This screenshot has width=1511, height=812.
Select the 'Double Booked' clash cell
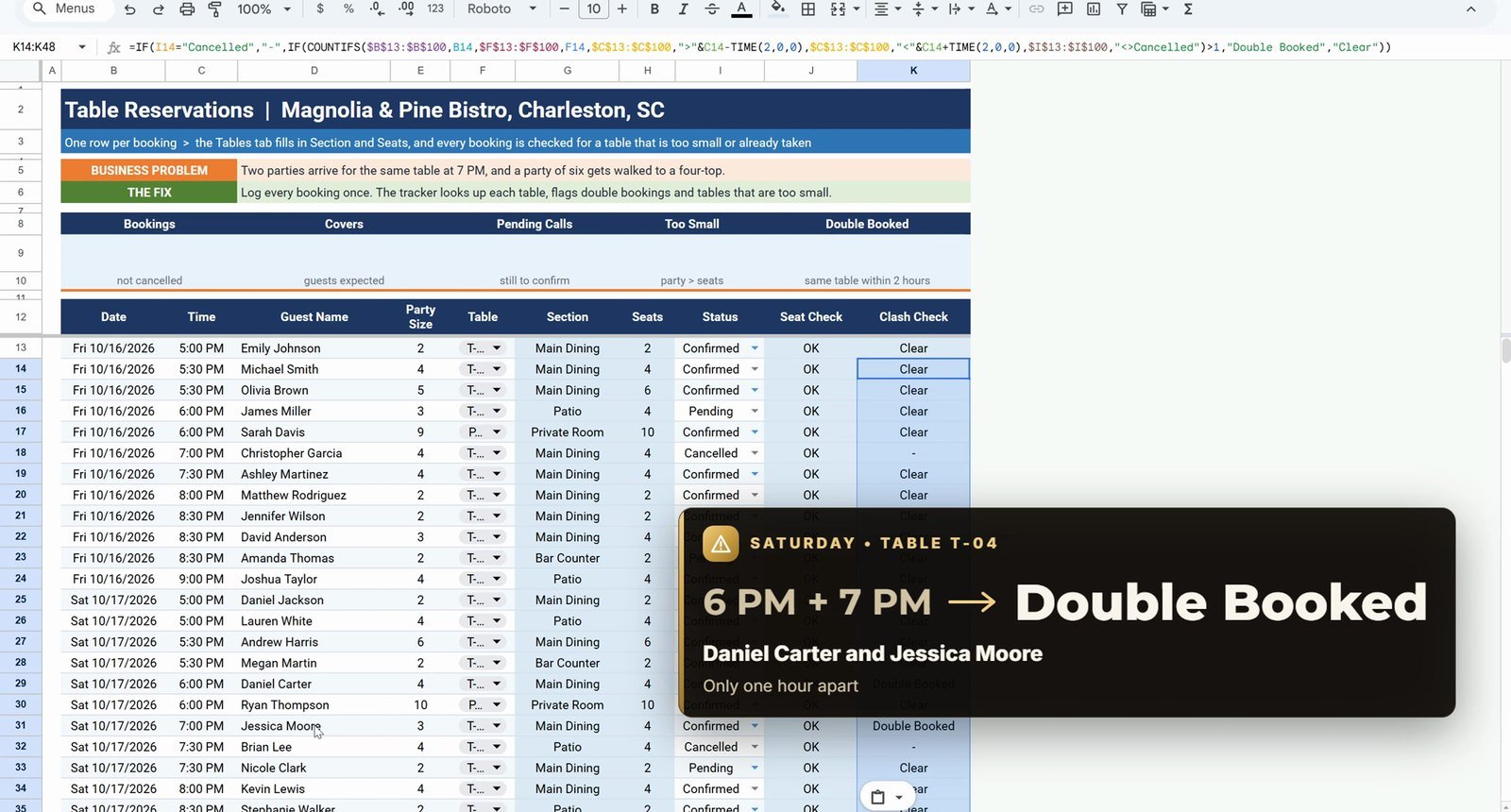click(913, 726)
